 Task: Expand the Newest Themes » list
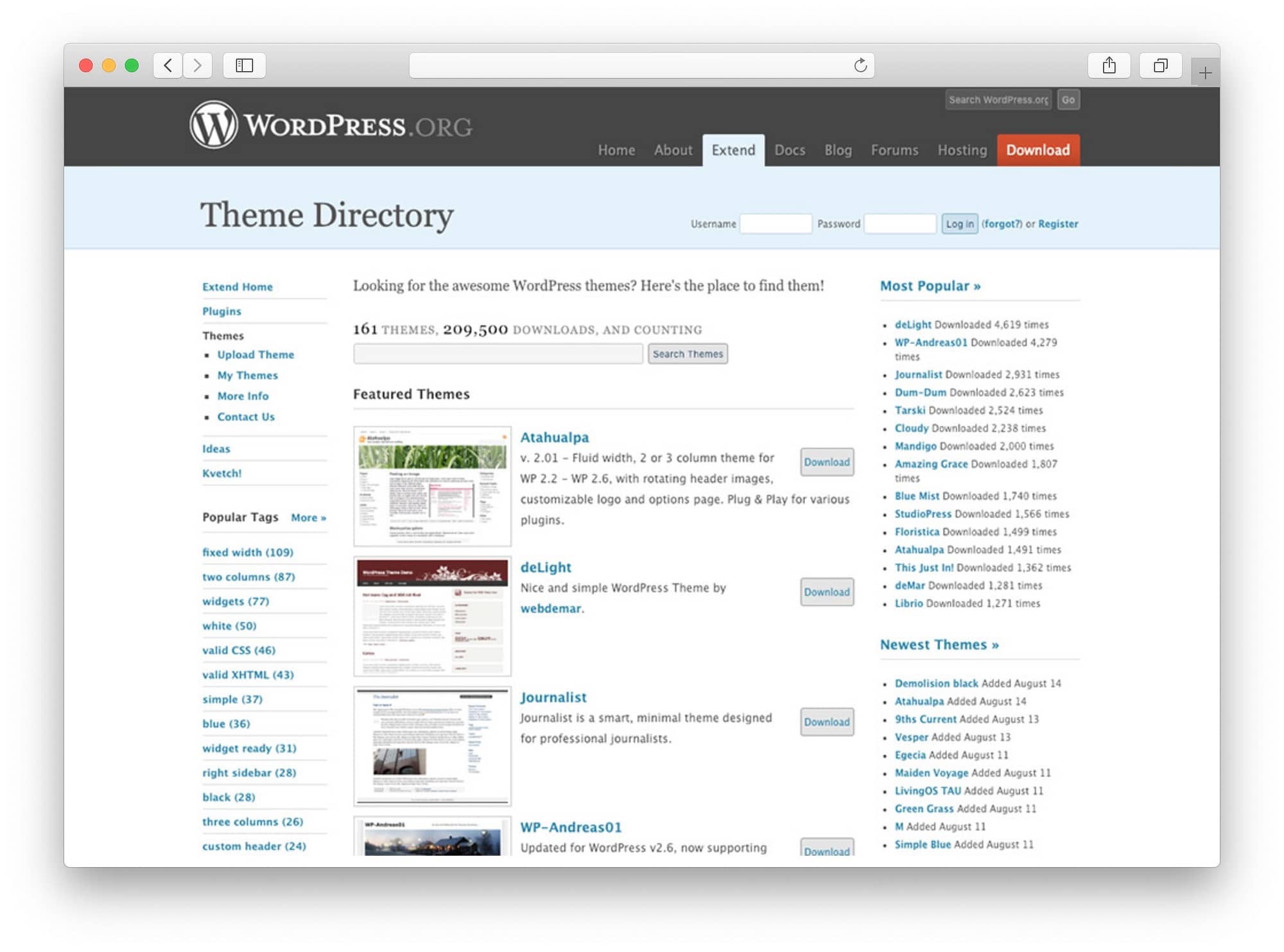(939, 645)
